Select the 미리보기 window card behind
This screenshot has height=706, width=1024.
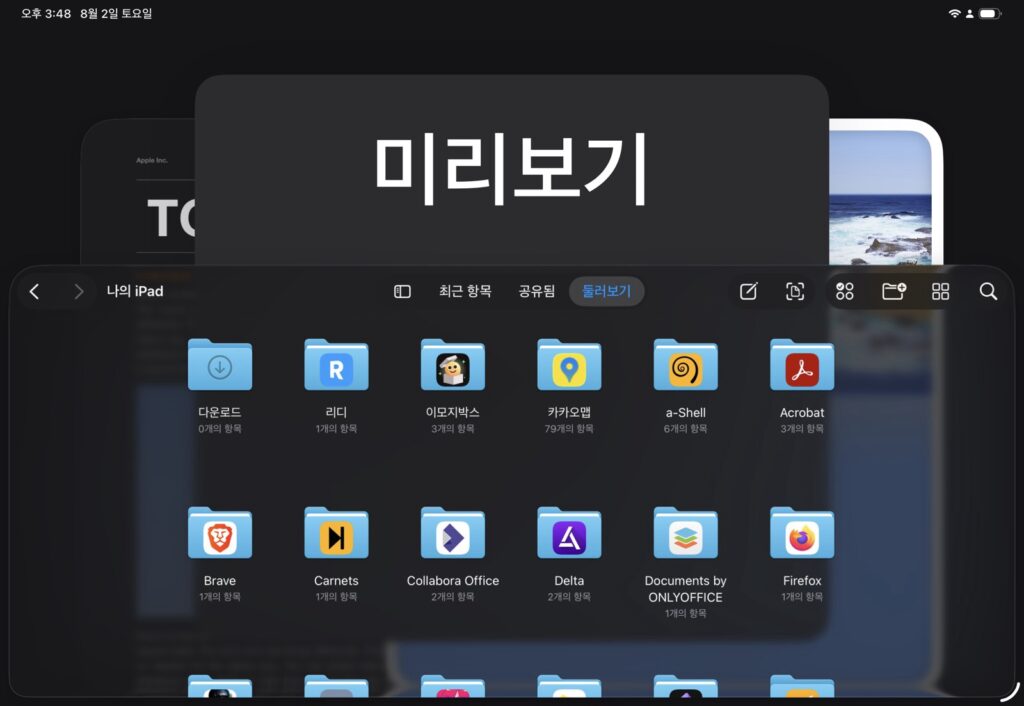511,168
